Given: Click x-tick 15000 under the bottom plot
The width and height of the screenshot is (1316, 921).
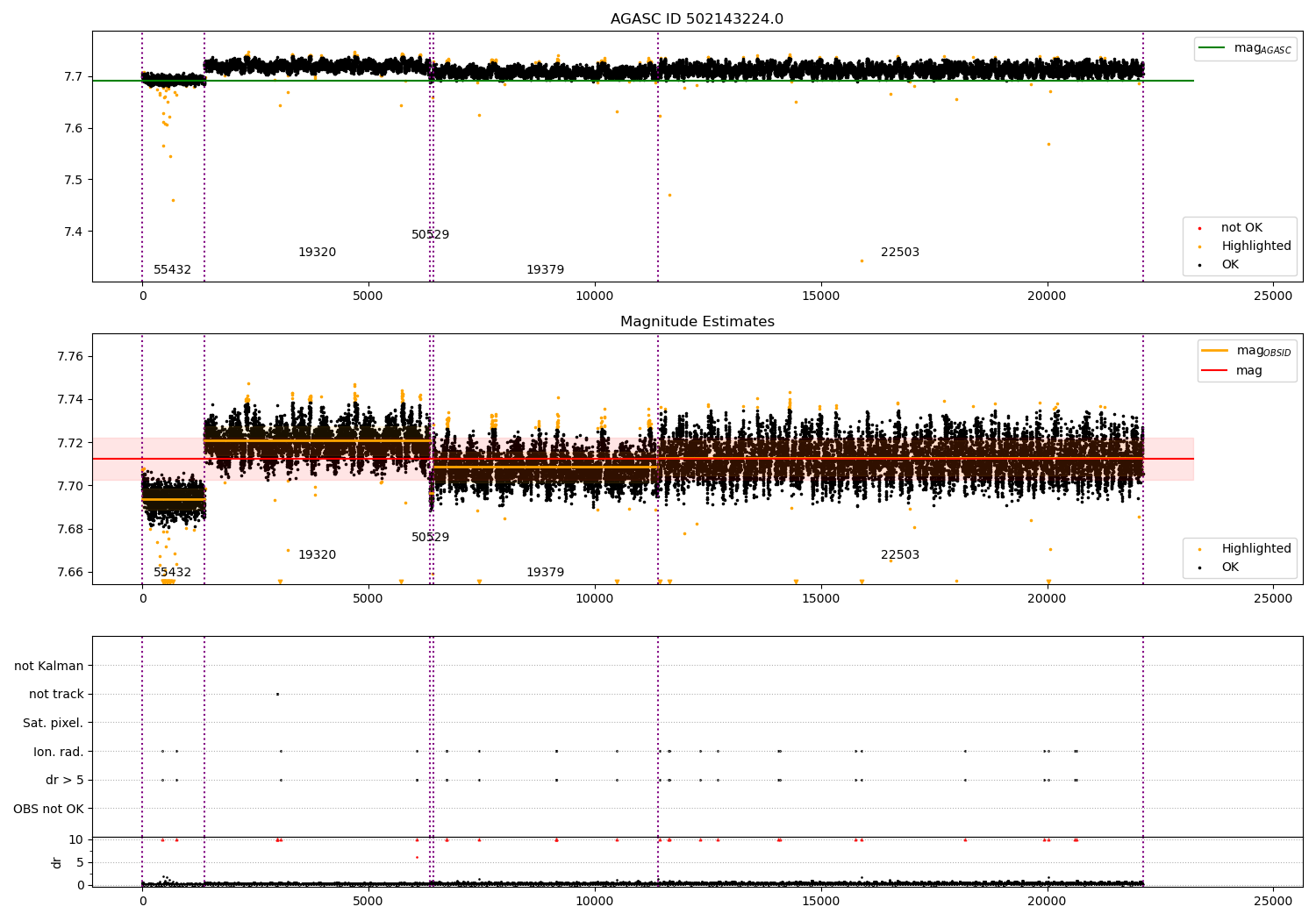Looking at the screenshot, I should click(820, 902).
